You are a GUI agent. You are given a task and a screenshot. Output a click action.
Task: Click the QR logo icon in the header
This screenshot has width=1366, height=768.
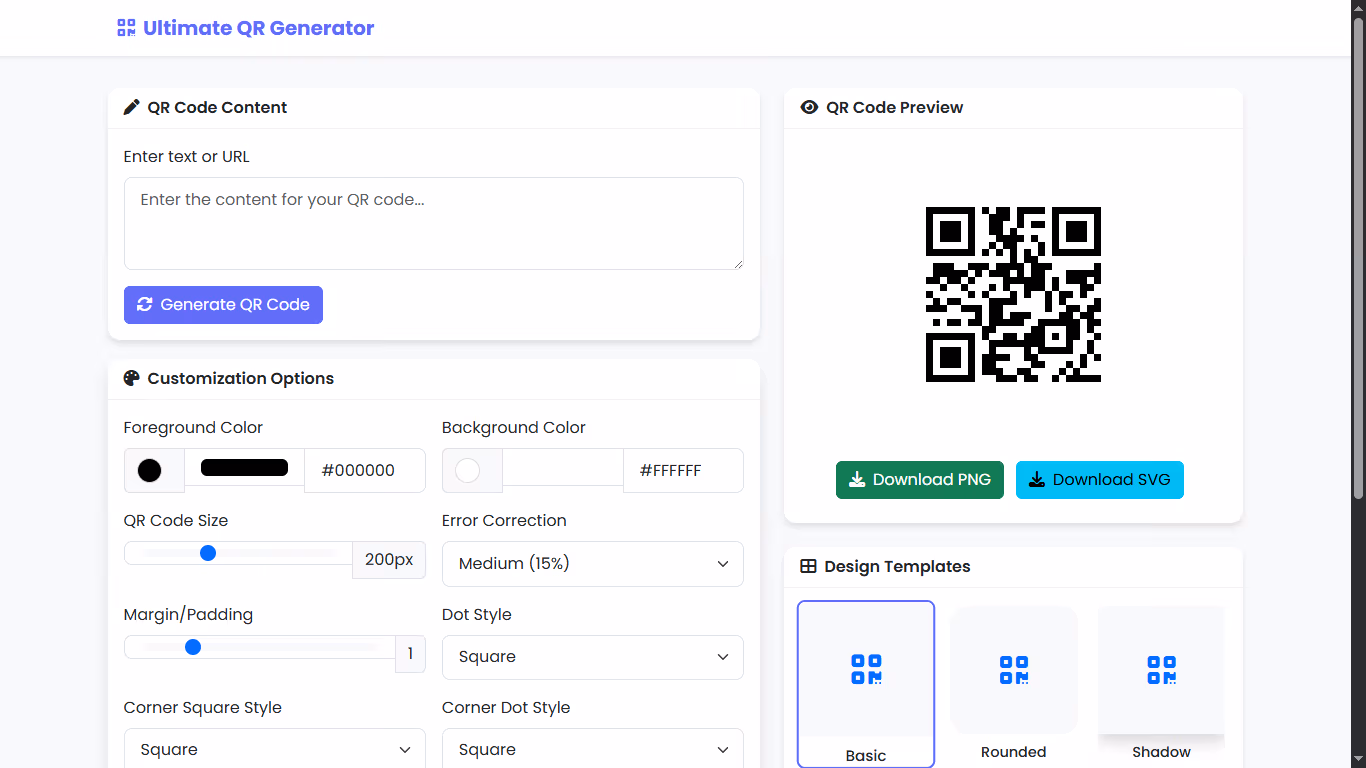point(126,28)
